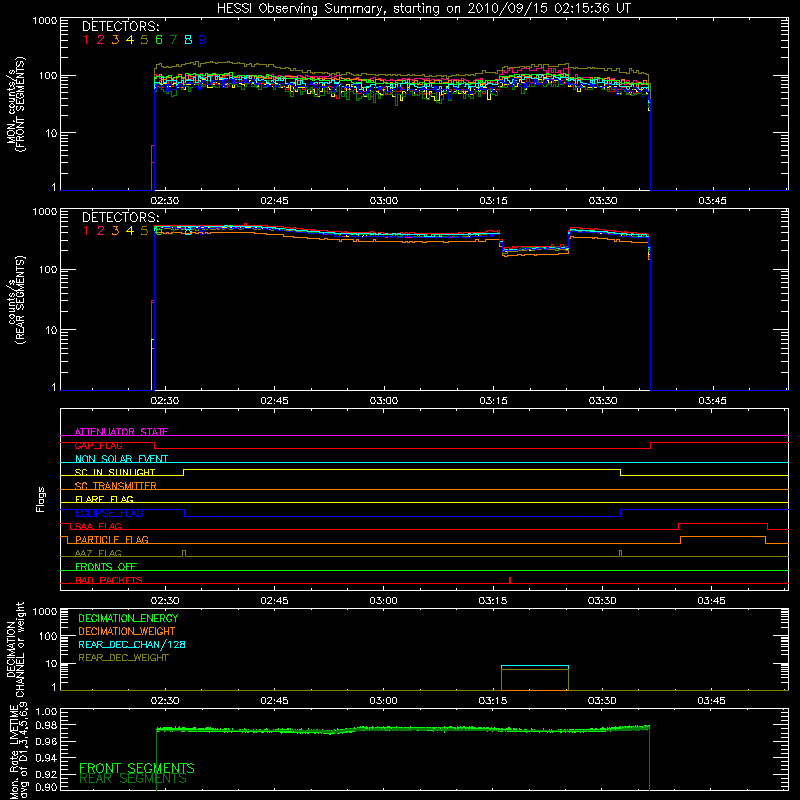
Task: Click the 0.98 y-tick of livetime plot
Action: pos(46,725)
